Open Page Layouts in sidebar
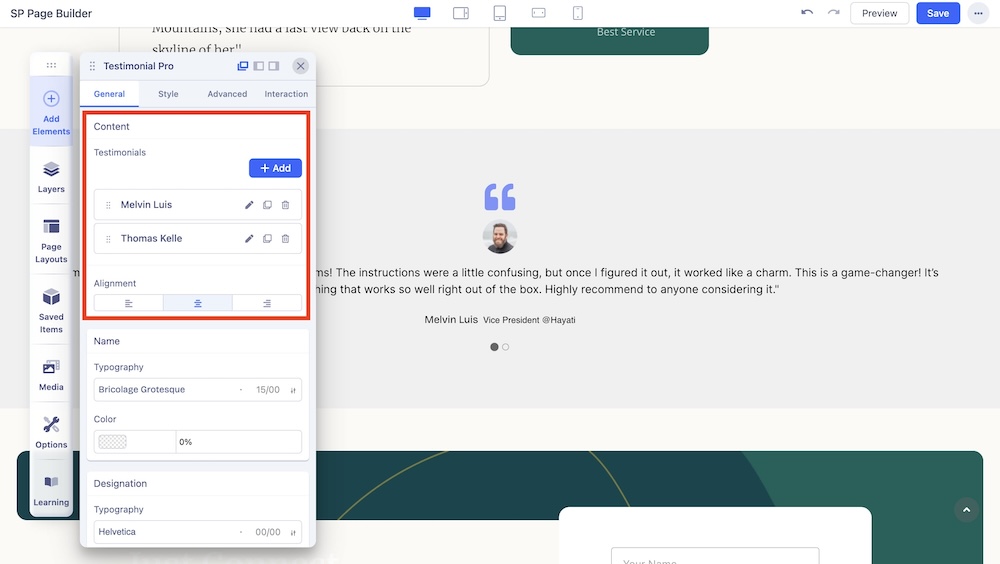Screen dimensions: 1000x564 point(51,240)
